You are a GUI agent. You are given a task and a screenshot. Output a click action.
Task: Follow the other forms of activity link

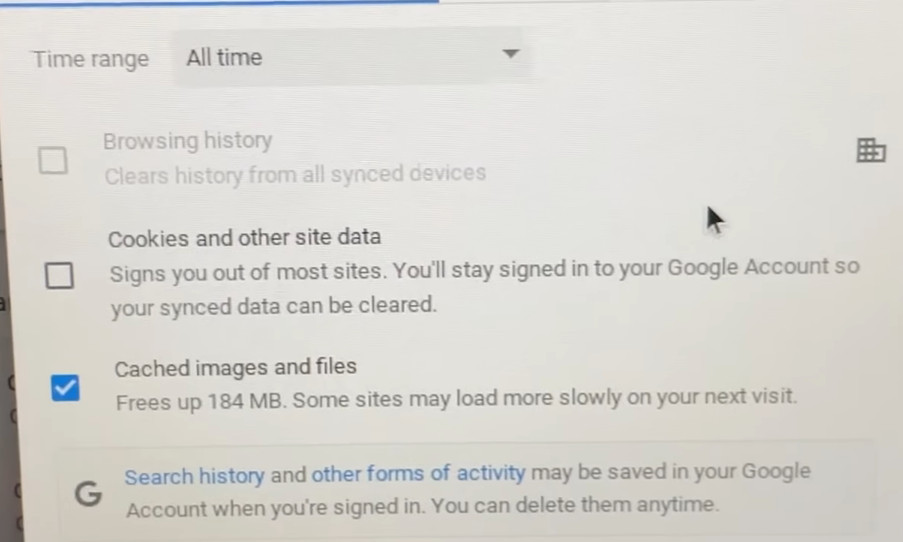(419, 473)
